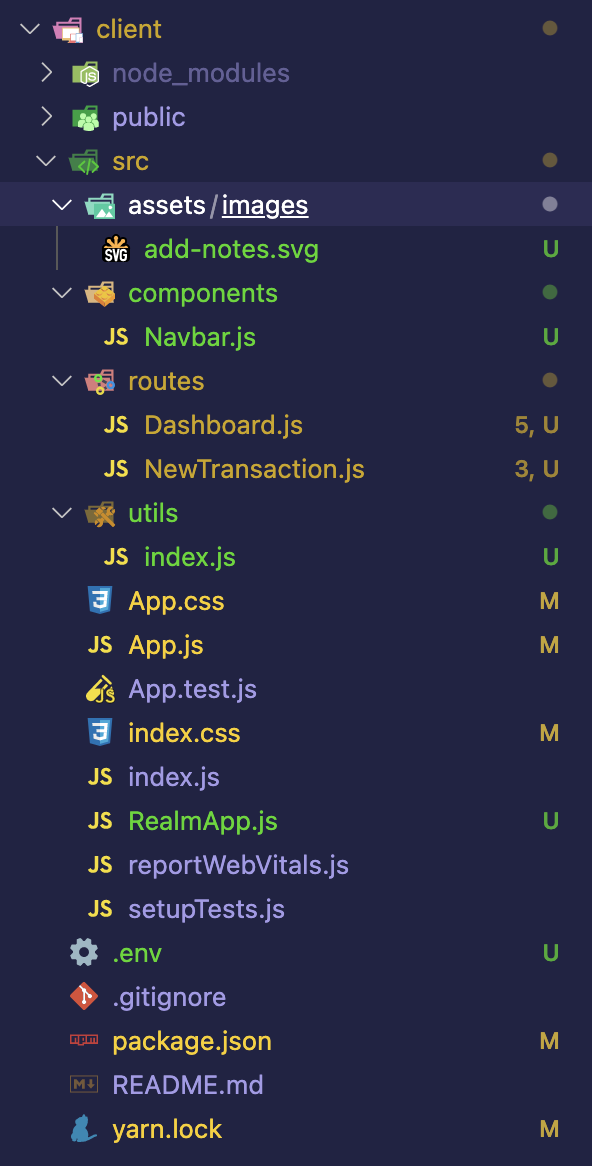The width and height of the screenshot is (592, 1166).
Task: Click the assets images folder icon
Action: (x=100, y=204)
